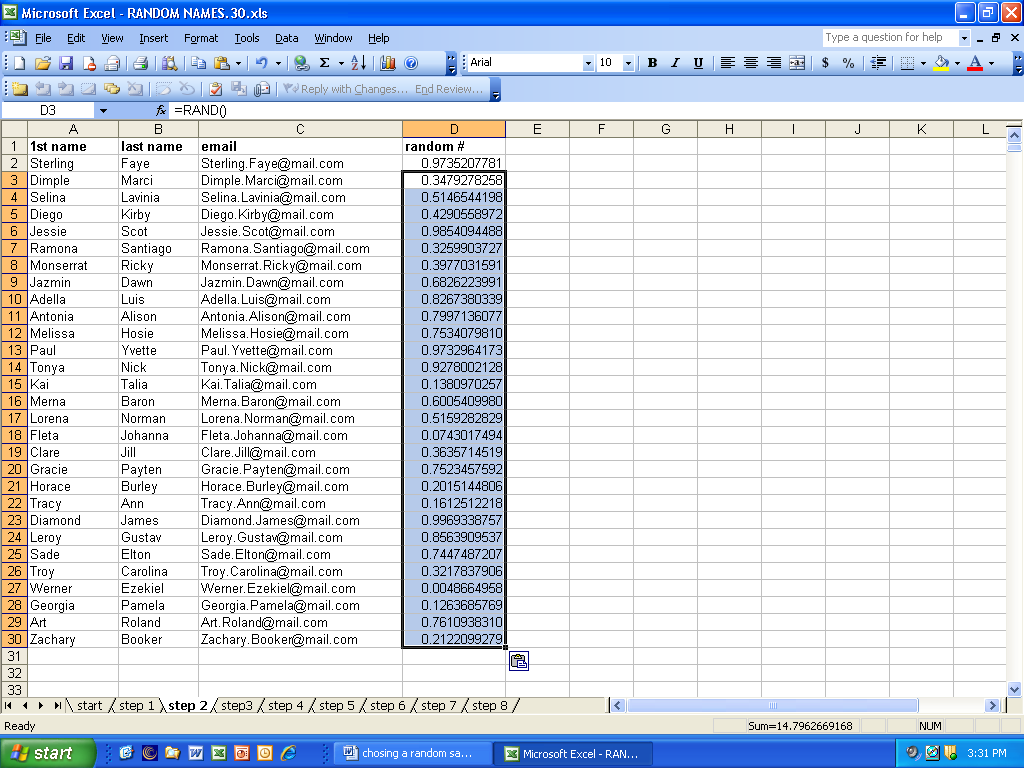Align cell text right

pos(774,63)
